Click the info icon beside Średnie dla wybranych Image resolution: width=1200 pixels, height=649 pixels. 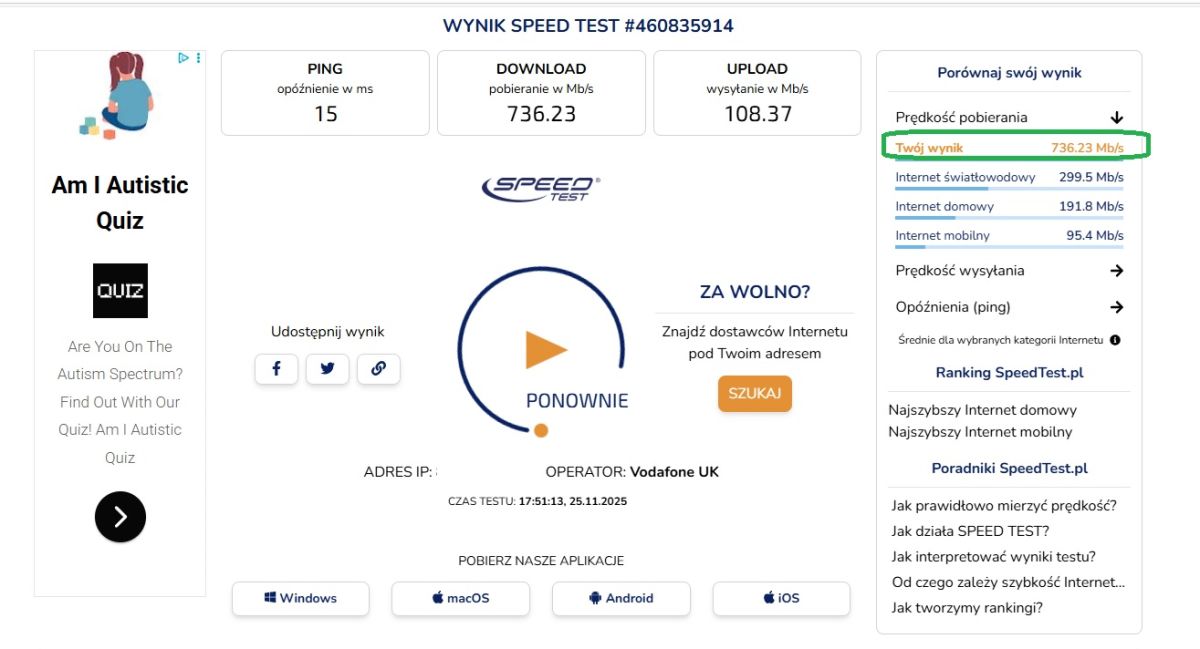tap(1115, 340)
